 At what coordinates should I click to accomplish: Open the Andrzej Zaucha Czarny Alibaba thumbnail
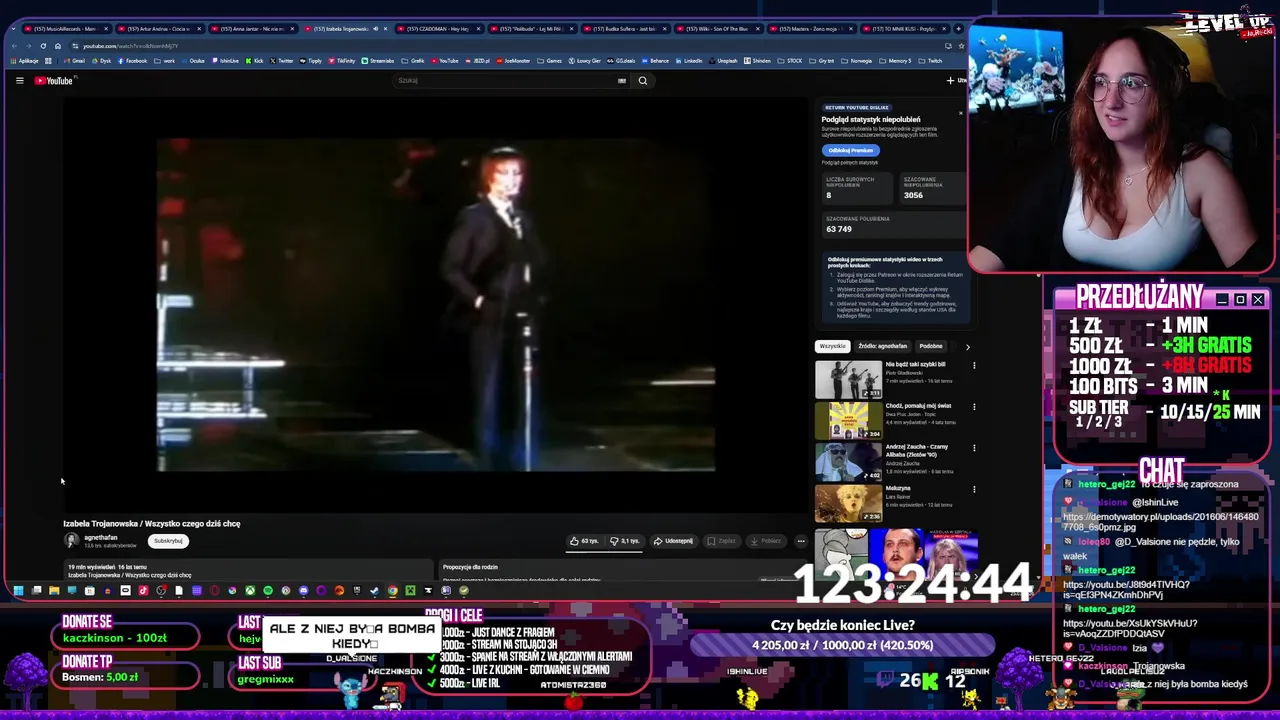tap(848, 462)
